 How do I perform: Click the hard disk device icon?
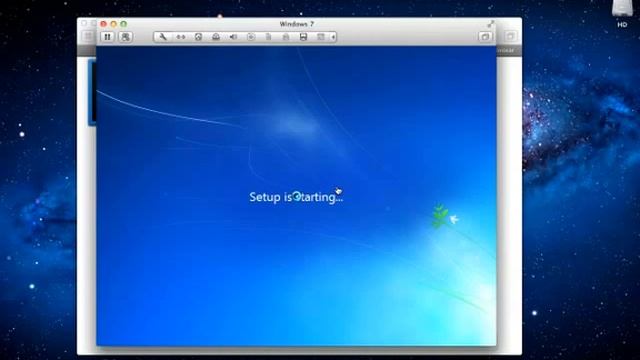[198, 37]
